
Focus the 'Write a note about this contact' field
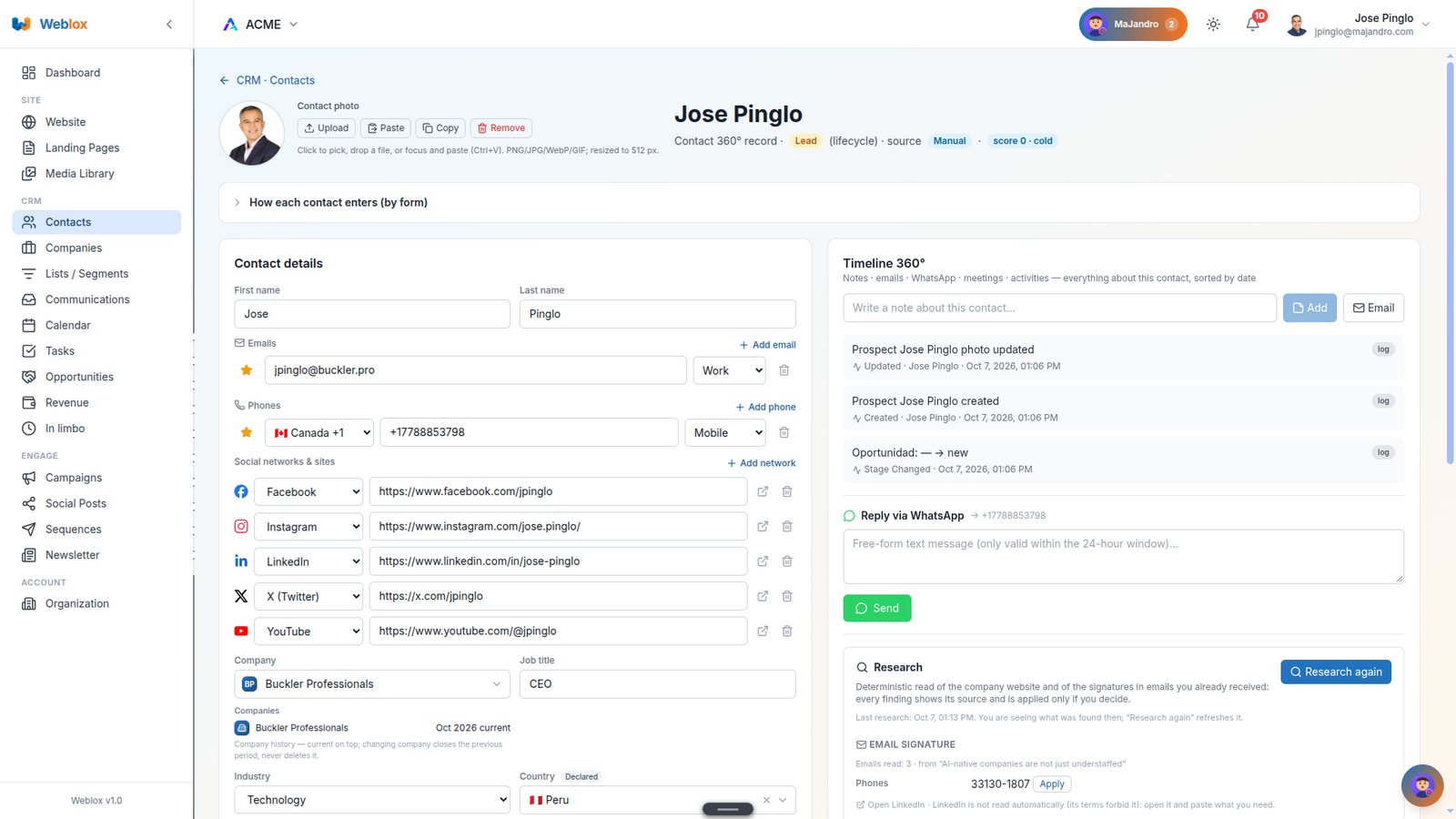(1059, 308)
